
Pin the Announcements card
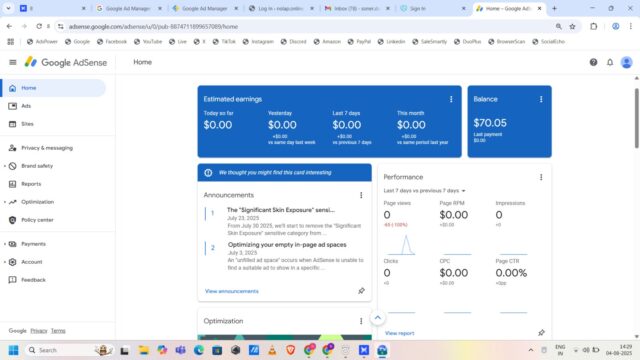[361, 291]
